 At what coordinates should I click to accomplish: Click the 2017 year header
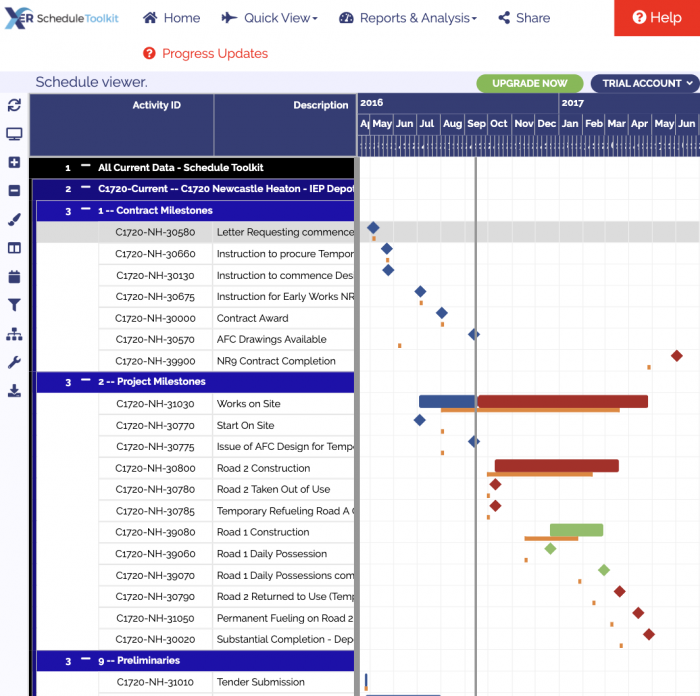572,103
